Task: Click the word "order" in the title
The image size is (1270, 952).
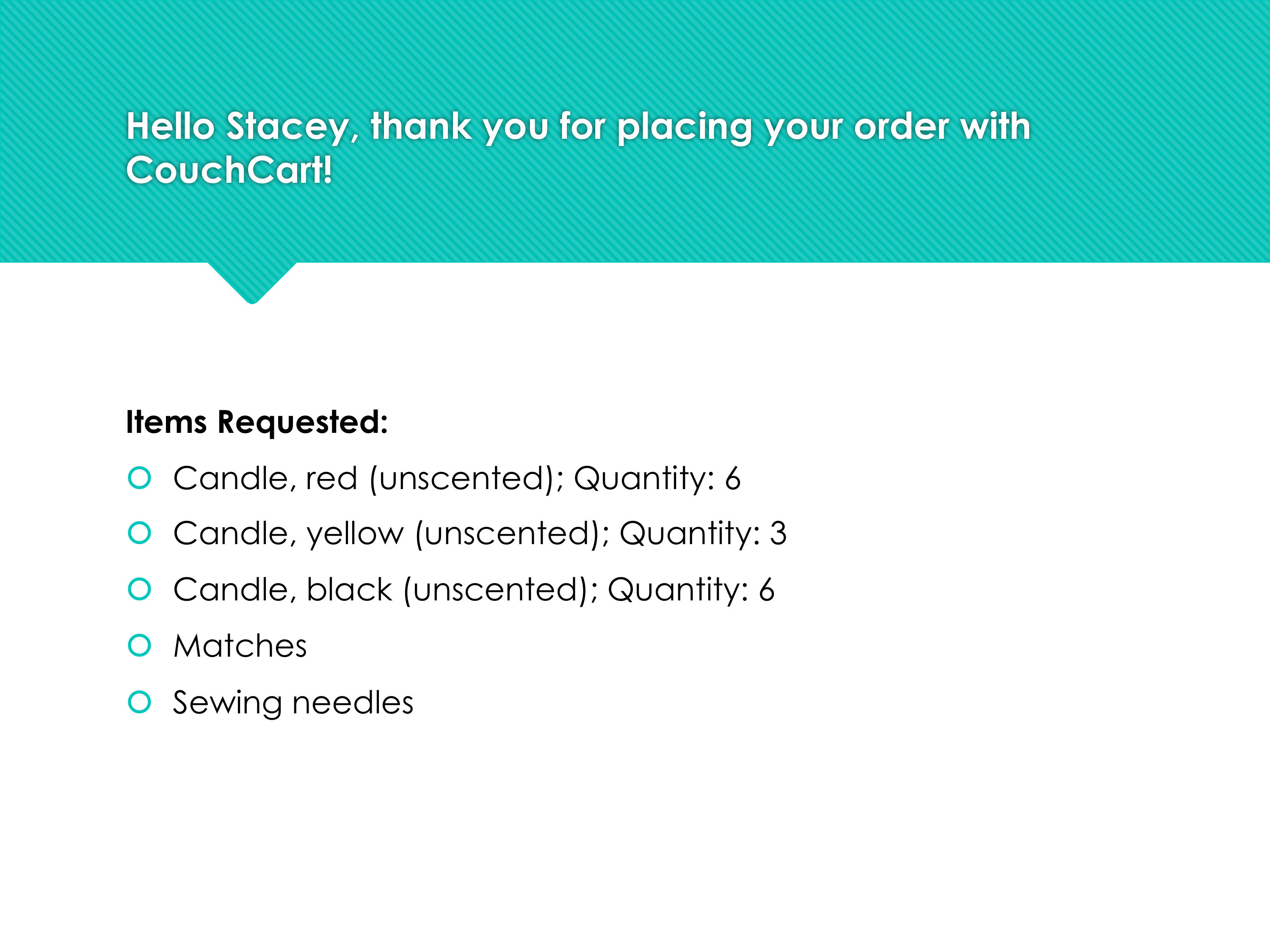Action: coord(901,126)
